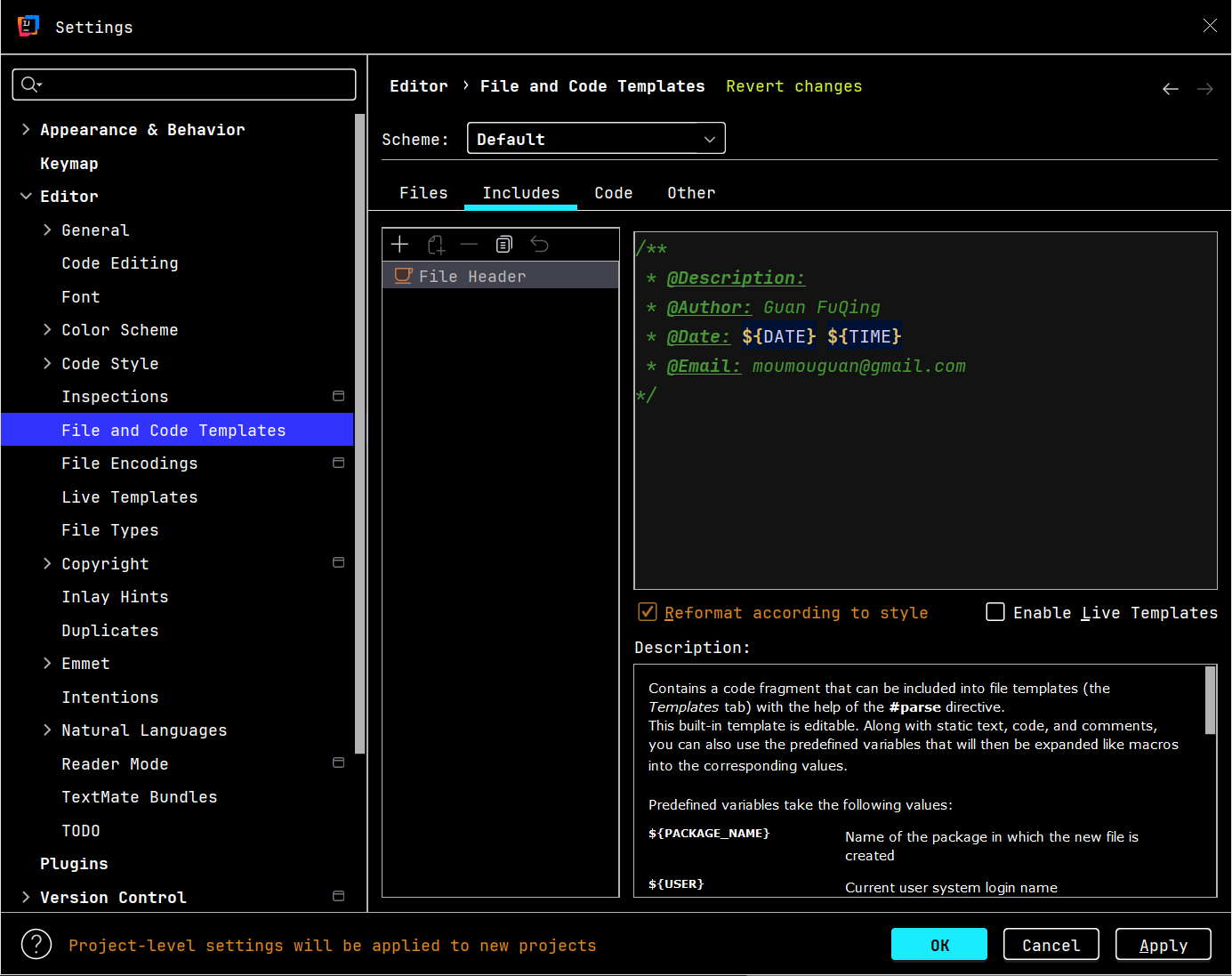Enable Live Templates checkbox
This screenshot has width=1232, height=976.
995,612
